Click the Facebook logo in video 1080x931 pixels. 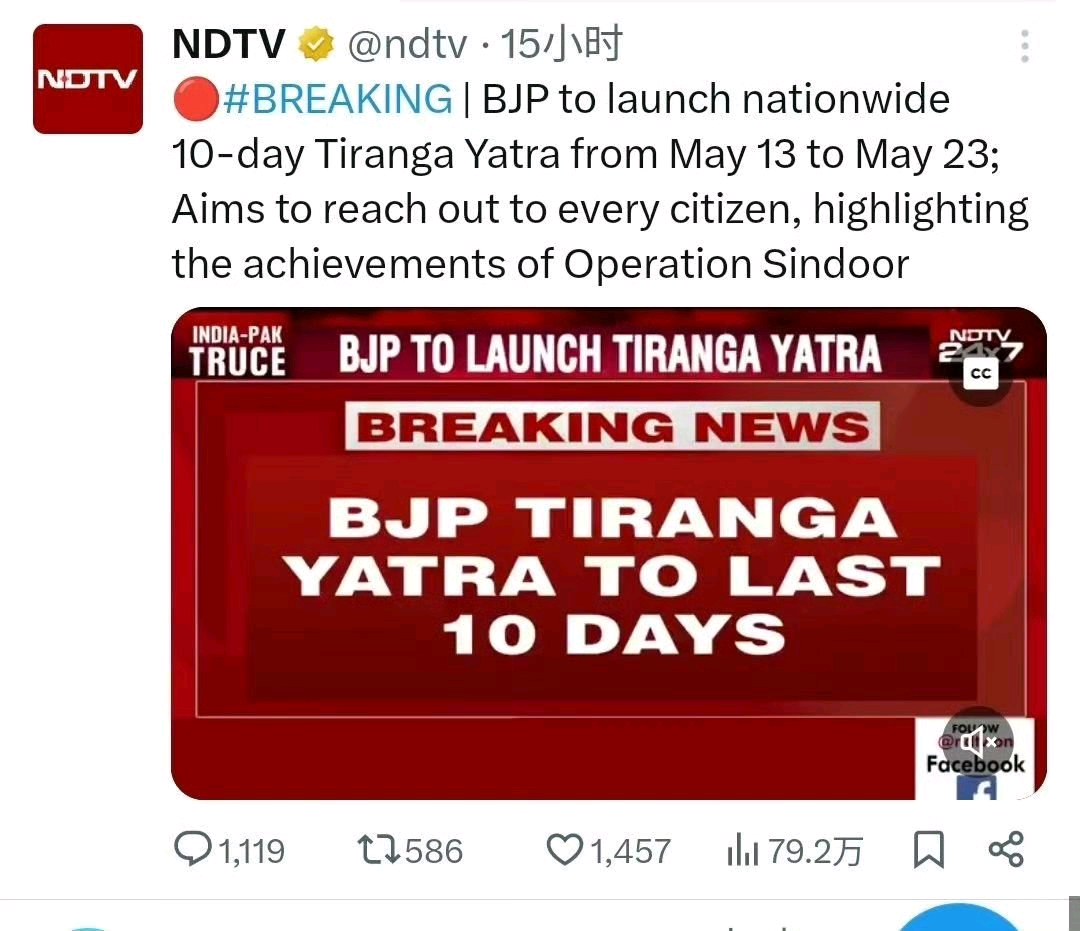coord(977,788)
